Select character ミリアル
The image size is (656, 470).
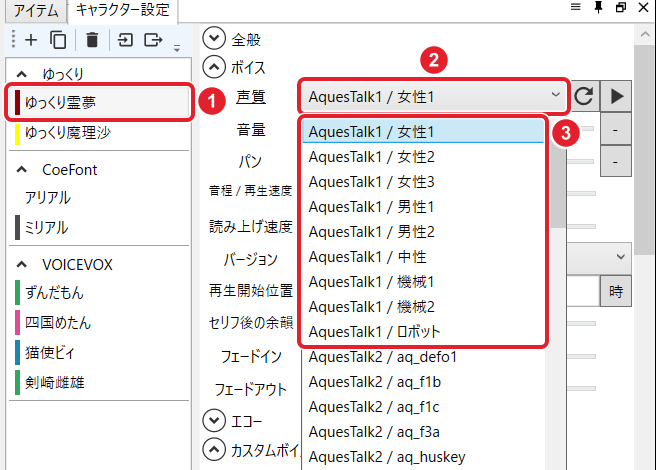click(100, 228)
